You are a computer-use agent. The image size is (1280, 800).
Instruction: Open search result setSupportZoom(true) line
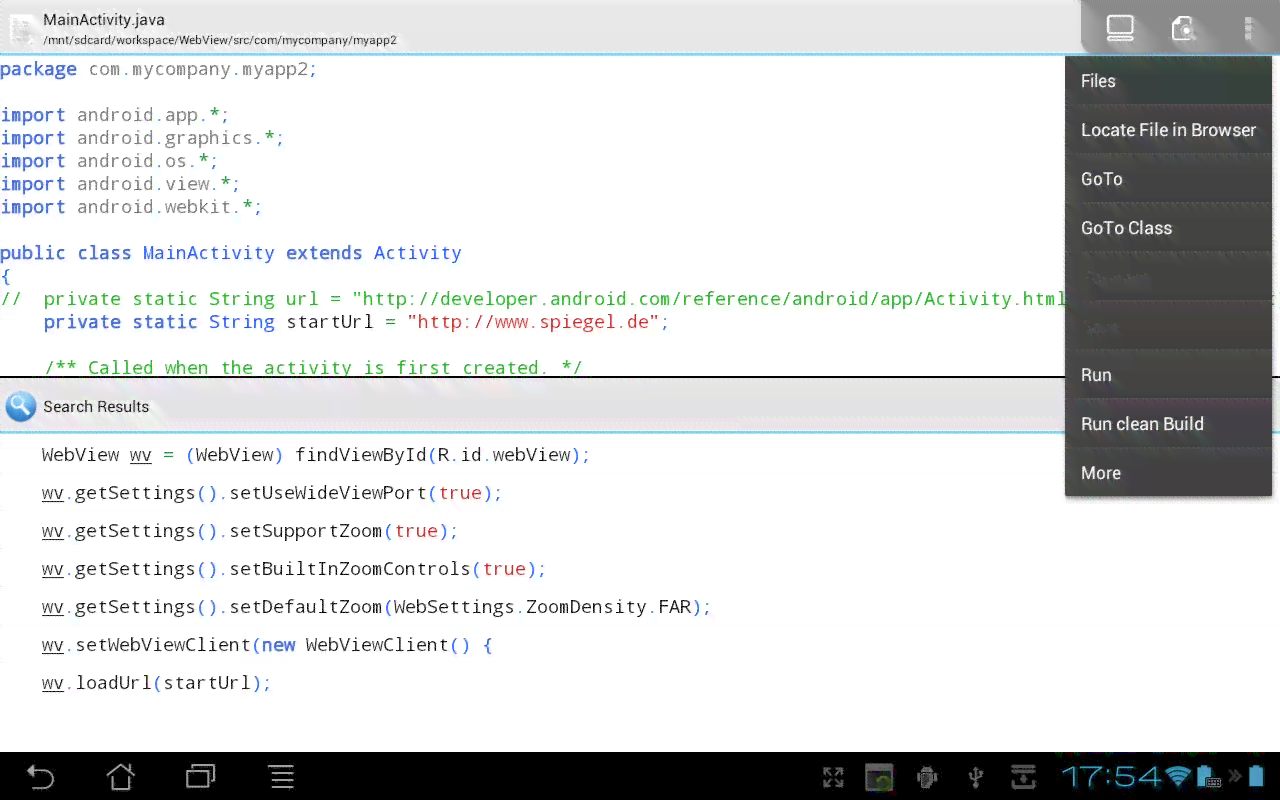tap(249, 531)
